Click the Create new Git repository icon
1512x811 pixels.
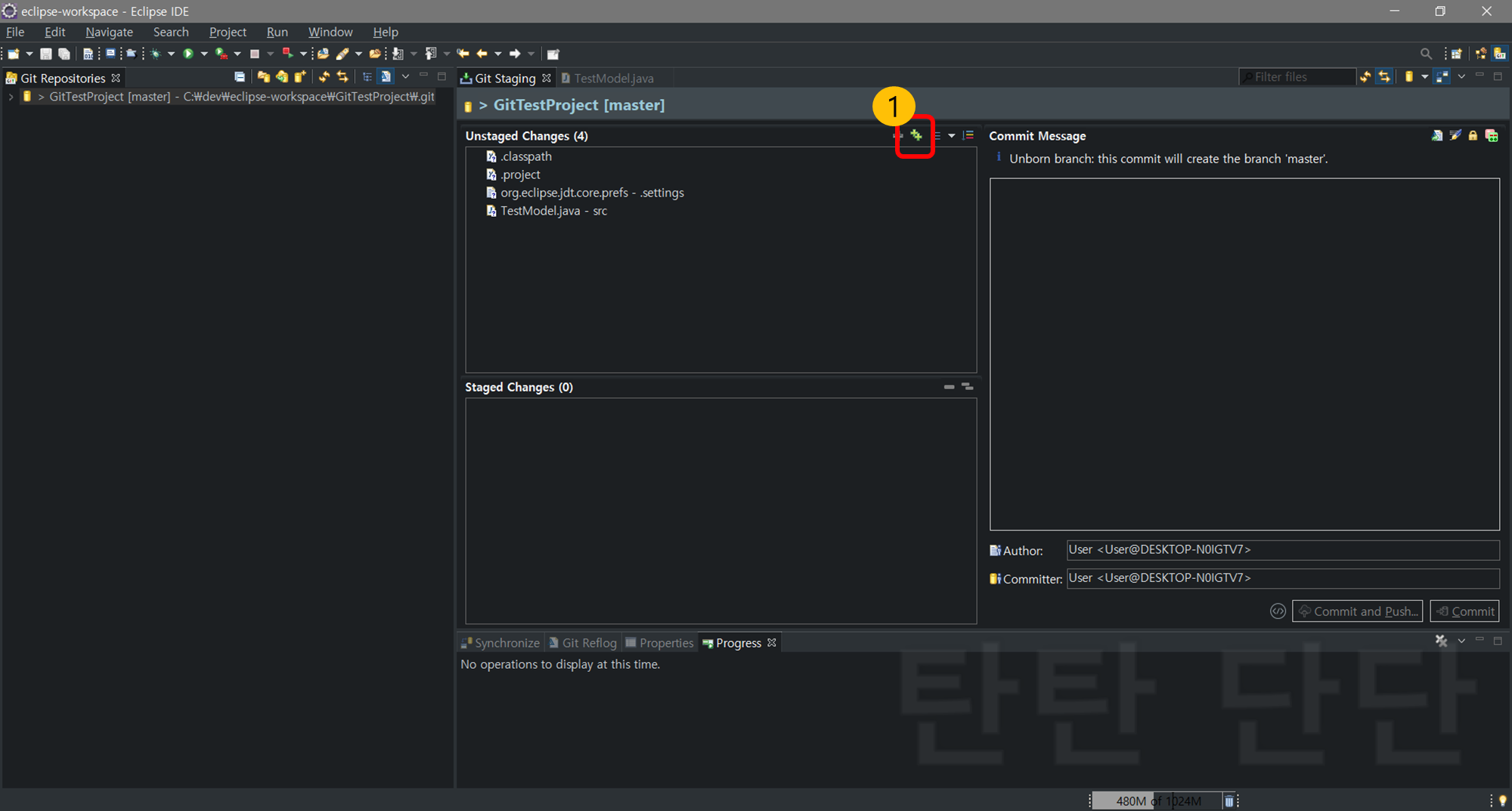(300, 76)
